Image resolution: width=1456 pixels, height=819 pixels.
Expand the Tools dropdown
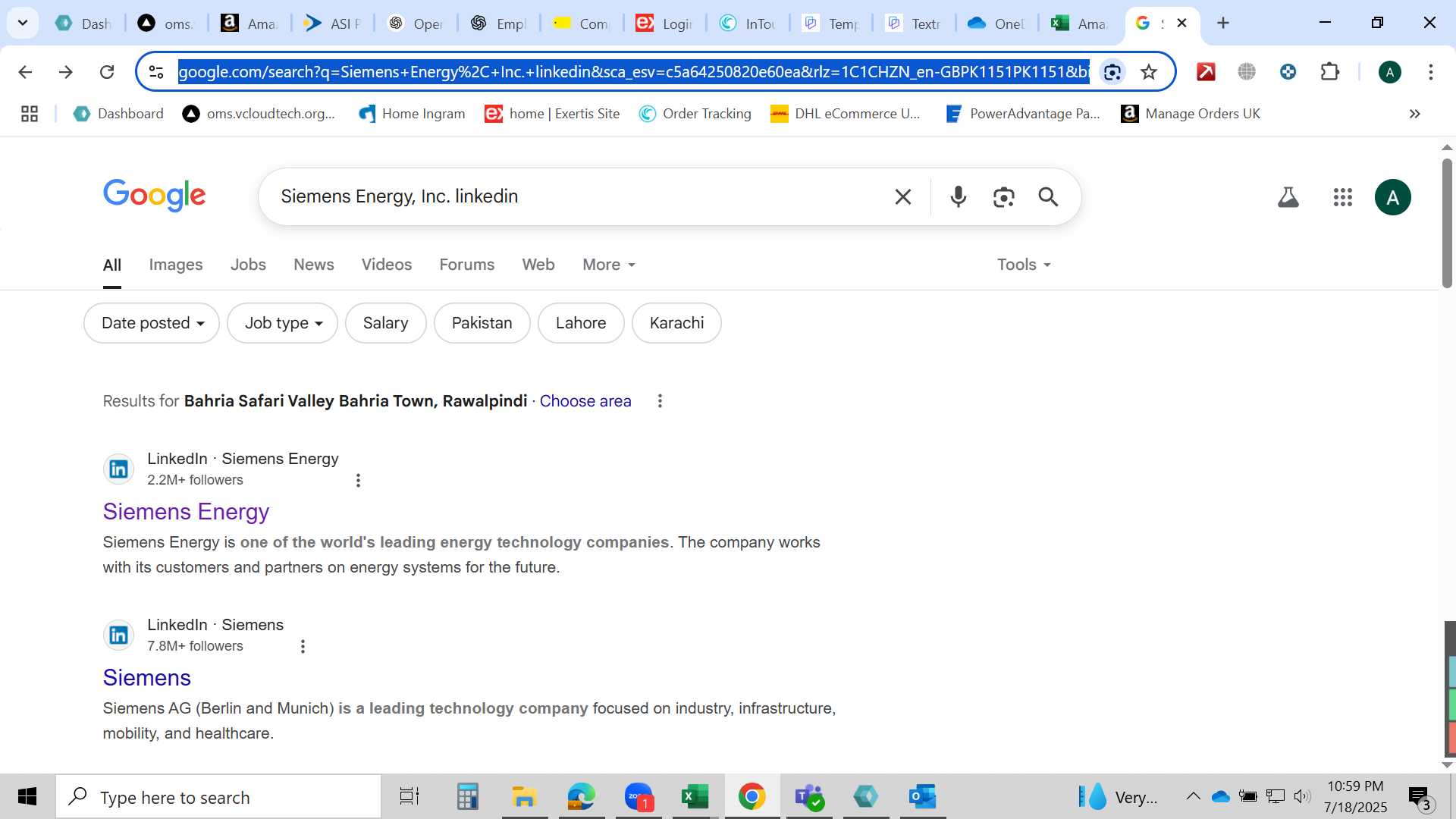click(x=1025, y=265)
